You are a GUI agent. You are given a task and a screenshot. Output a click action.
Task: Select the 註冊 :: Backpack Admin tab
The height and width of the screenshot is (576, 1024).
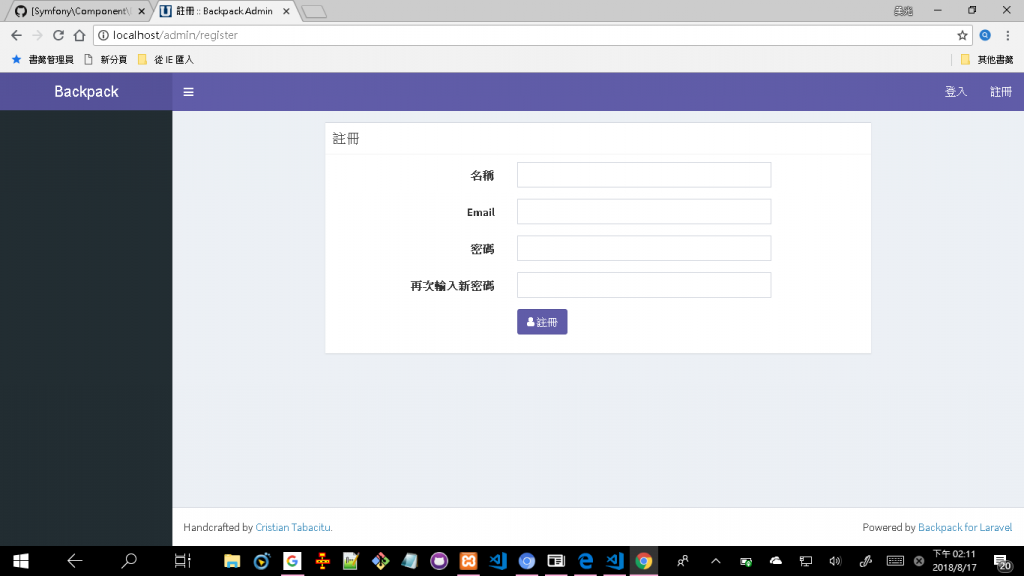[224, 11]
